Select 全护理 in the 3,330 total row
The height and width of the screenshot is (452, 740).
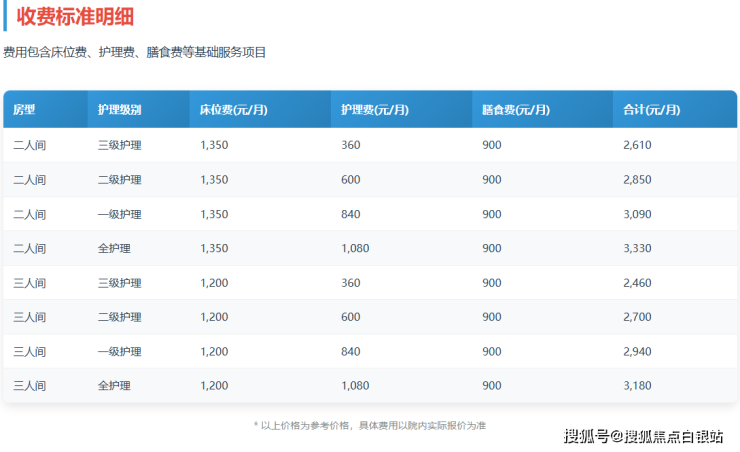[x=114, y=249]
